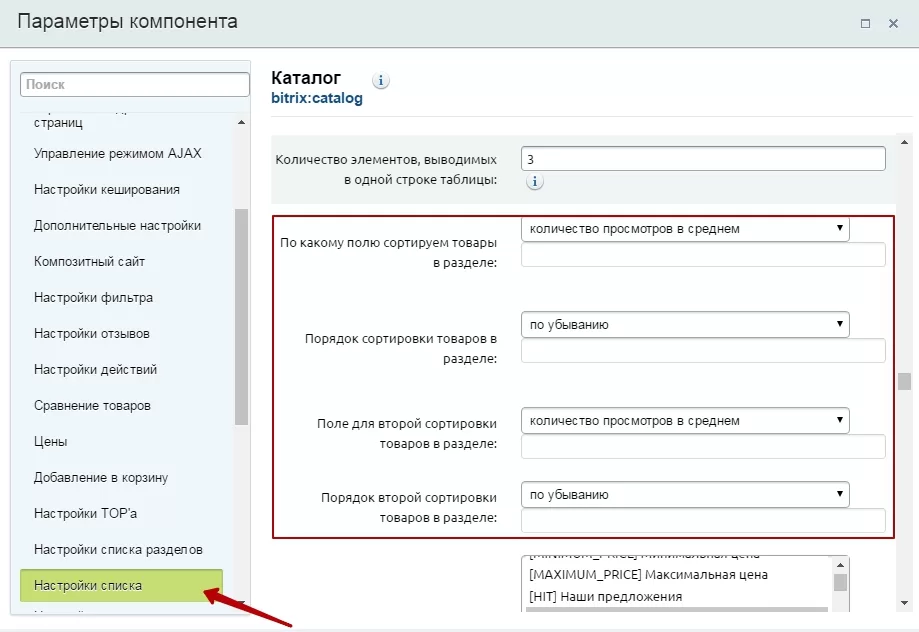This screenshot has height=632, width=919.
Task: Open the first sort field dropdown in section
Action: tap(685, 229)
